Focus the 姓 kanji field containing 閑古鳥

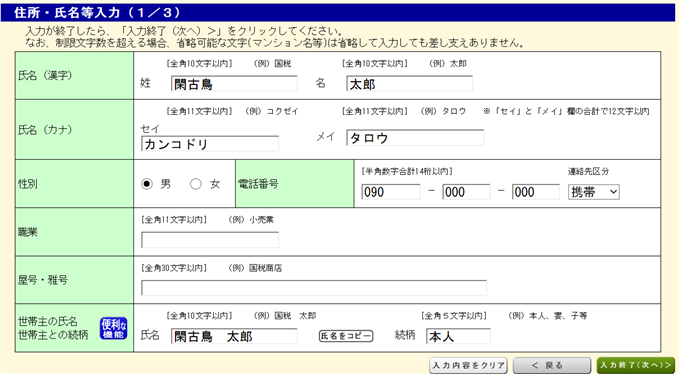pyautogui.click(x=234, y=84)
